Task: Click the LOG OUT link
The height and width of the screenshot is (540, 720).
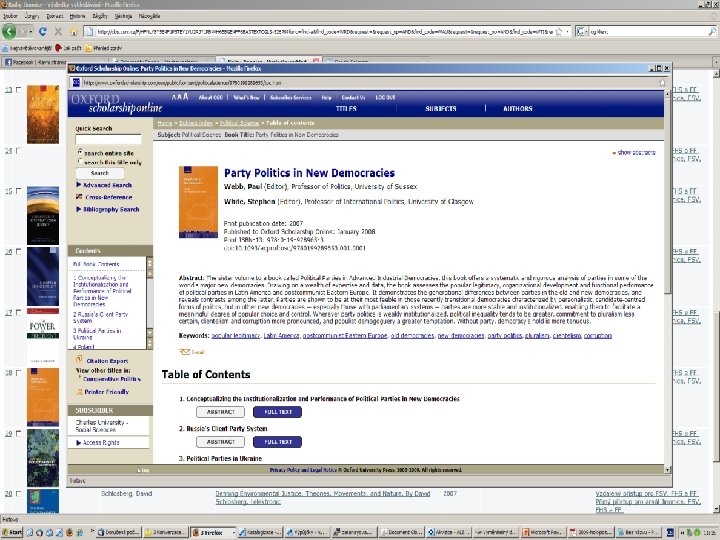Action: [x=385, y=97]
